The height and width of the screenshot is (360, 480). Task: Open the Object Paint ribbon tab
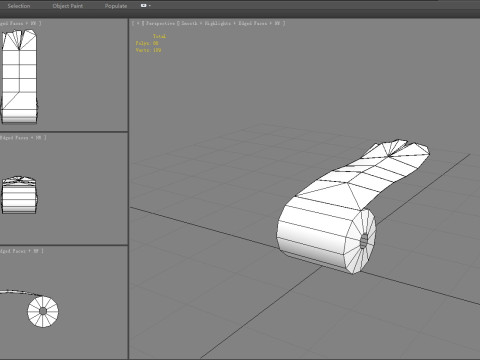(x=68, y=6)
